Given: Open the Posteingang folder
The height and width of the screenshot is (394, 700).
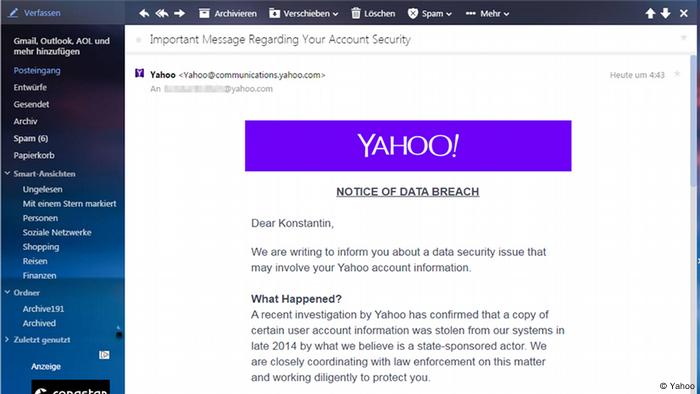Looking at the screenshot, I should tap(37, 71).
